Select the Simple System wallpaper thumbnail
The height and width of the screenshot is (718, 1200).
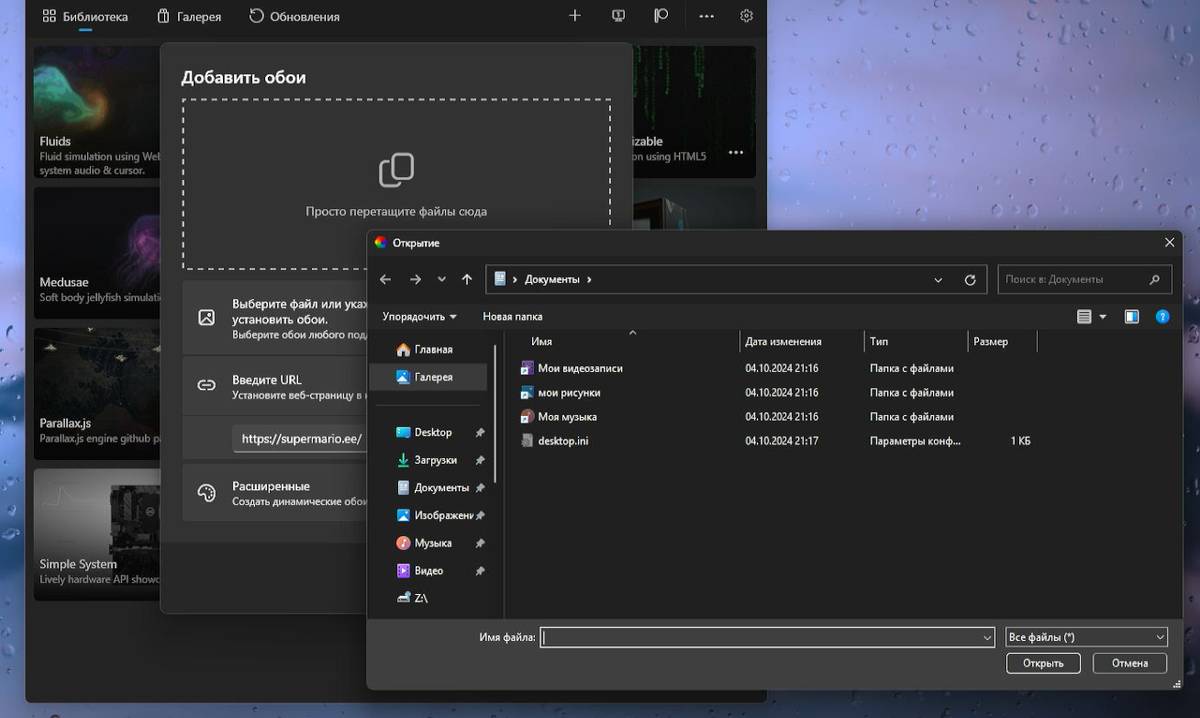pos(97,534)
